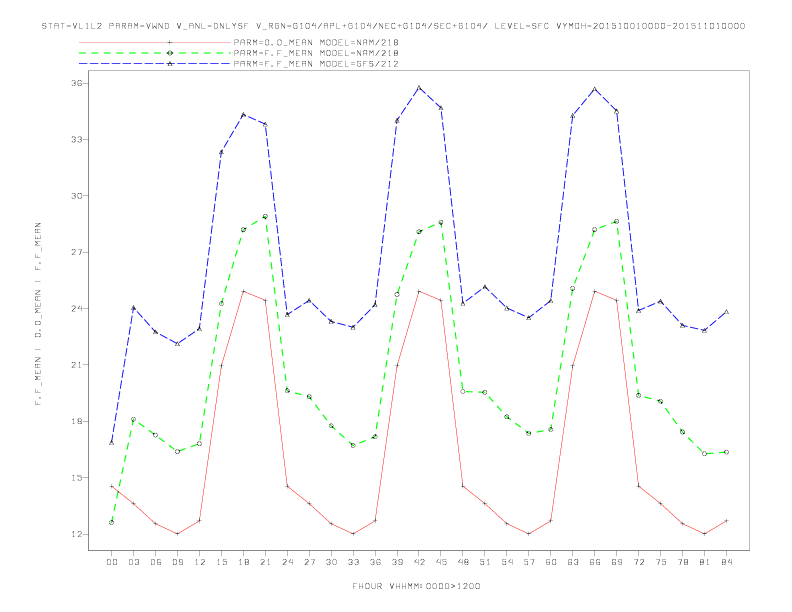Click x-axis forecast hour 69
792x612 pixels.
tap(617, 562)
